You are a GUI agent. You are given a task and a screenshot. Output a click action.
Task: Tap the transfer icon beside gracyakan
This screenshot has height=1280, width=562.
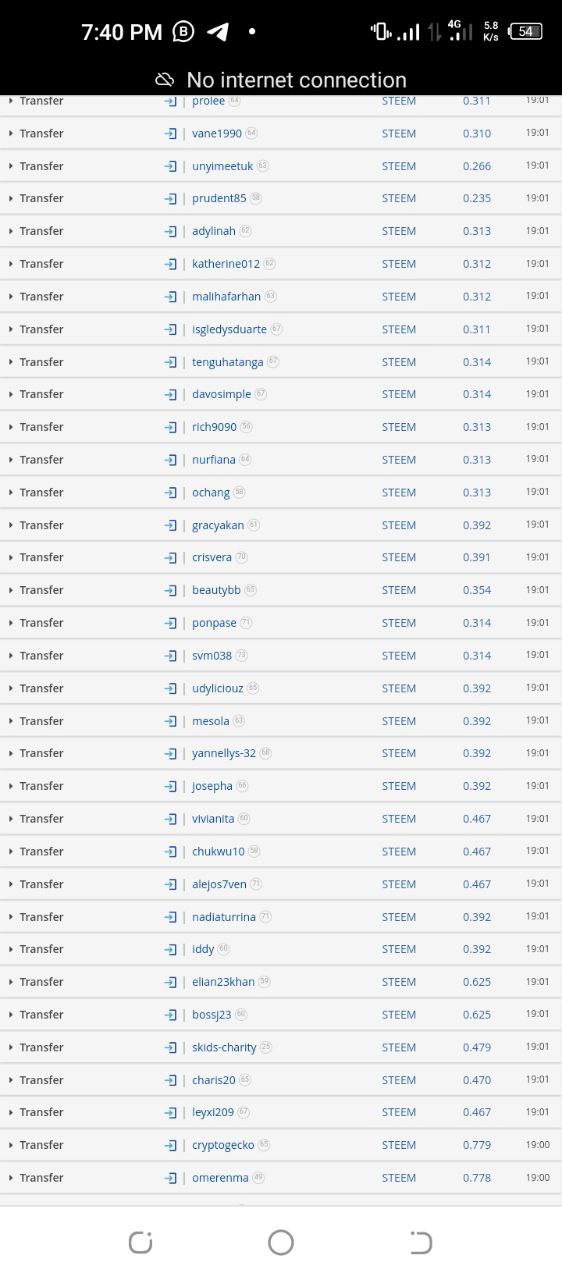click(x=170, y=525)
